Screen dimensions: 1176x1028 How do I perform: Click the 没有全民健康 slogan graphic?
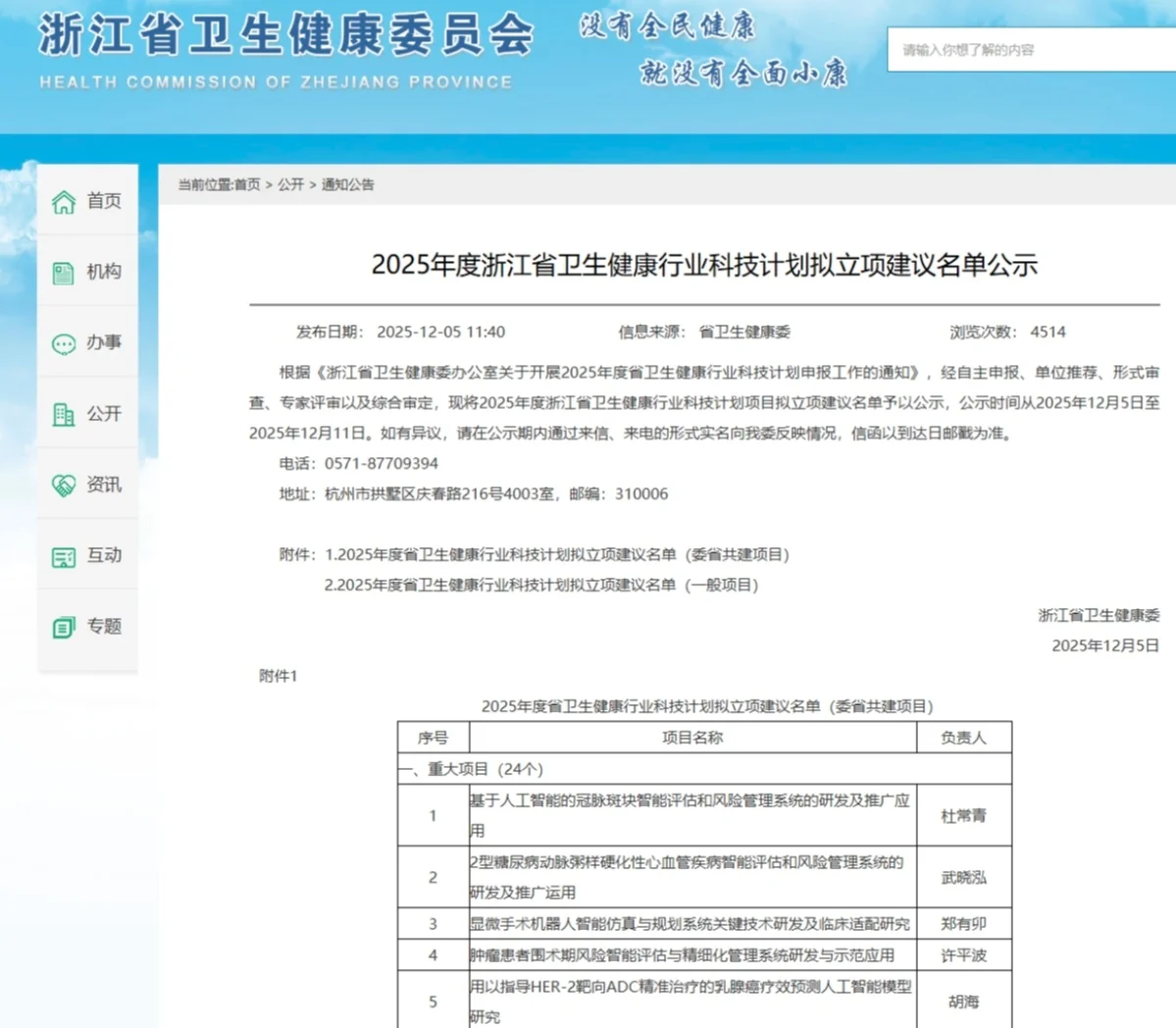668,28
